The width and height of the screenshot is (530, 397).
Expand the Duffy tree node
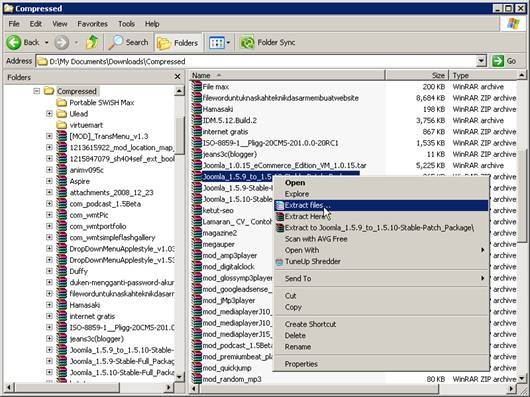(49, 271)
